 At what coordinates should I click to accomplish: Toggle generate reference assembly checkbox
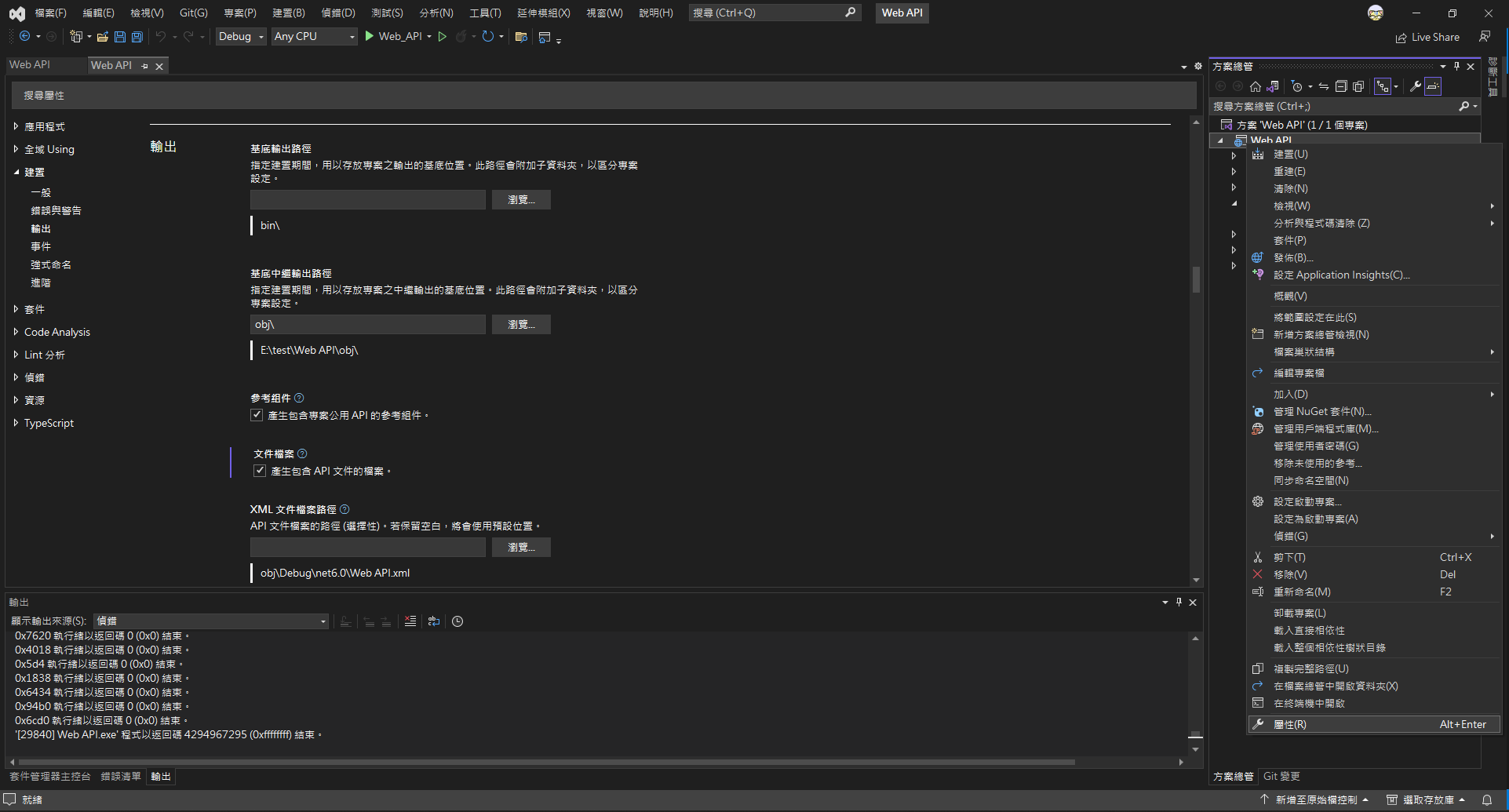tap(257, 415)
